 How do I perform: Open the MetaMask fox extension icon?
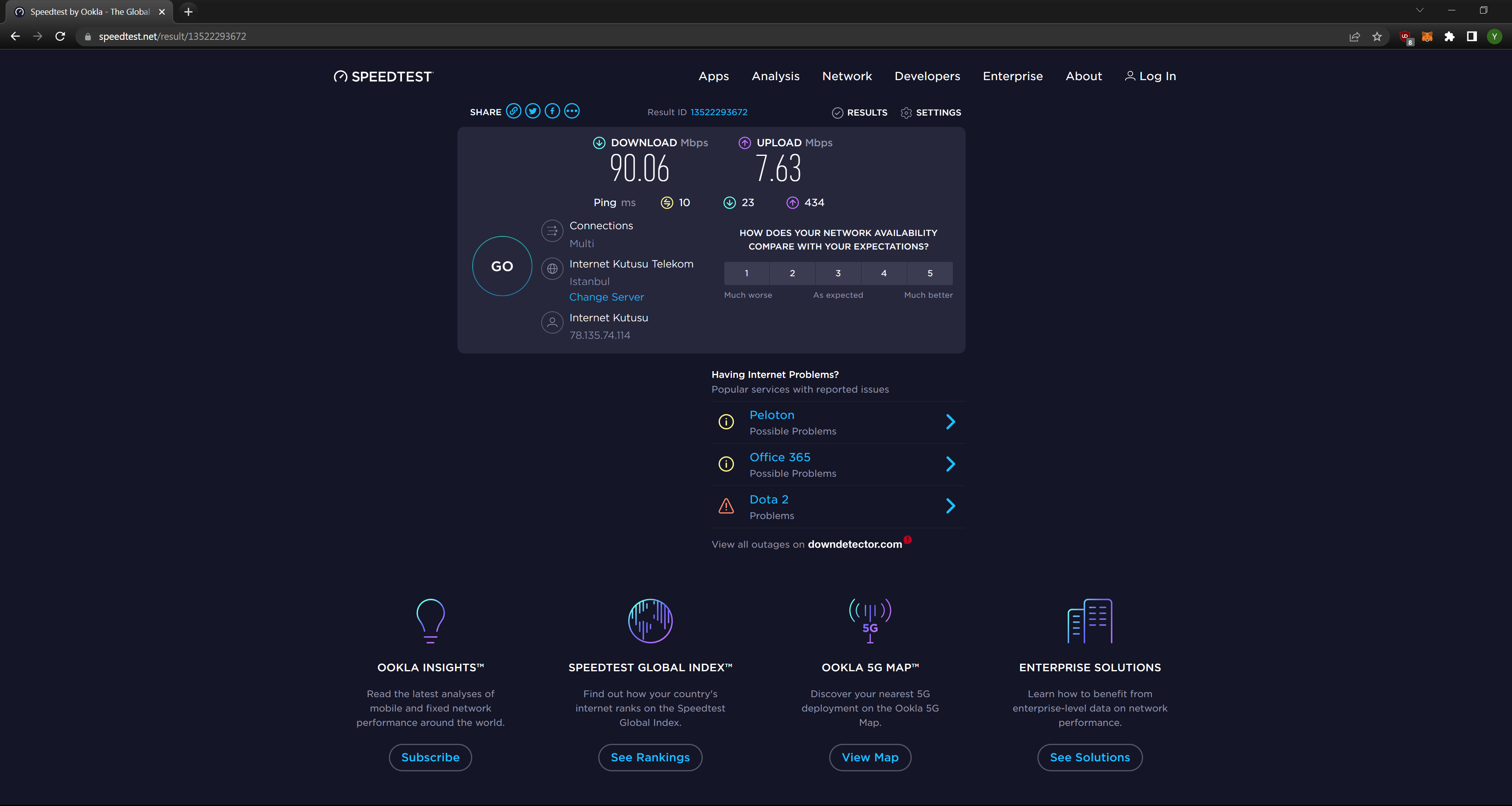pos(1427,36)
